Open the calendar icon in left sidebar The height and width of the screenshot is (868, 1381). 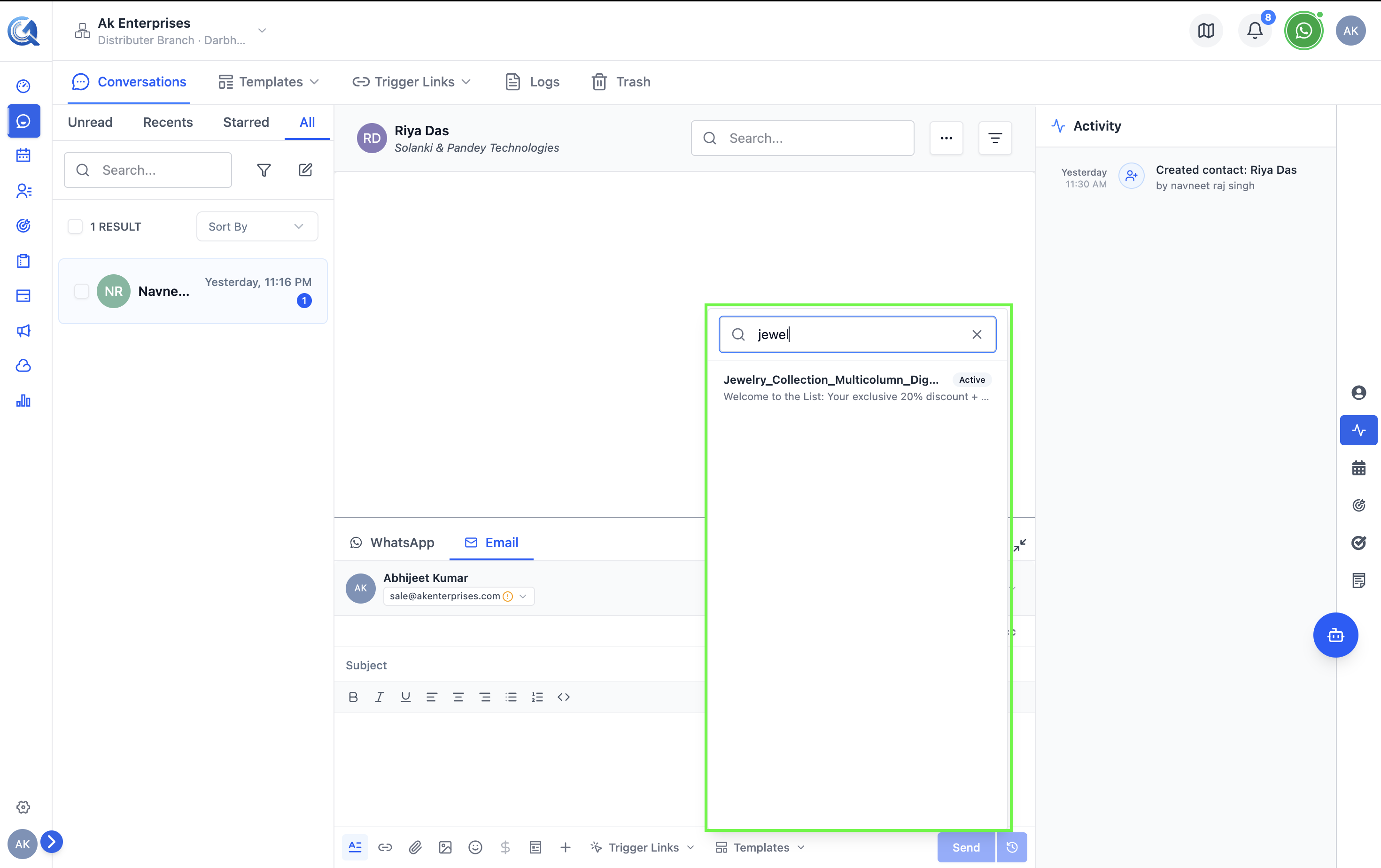(x=23, y=155)
